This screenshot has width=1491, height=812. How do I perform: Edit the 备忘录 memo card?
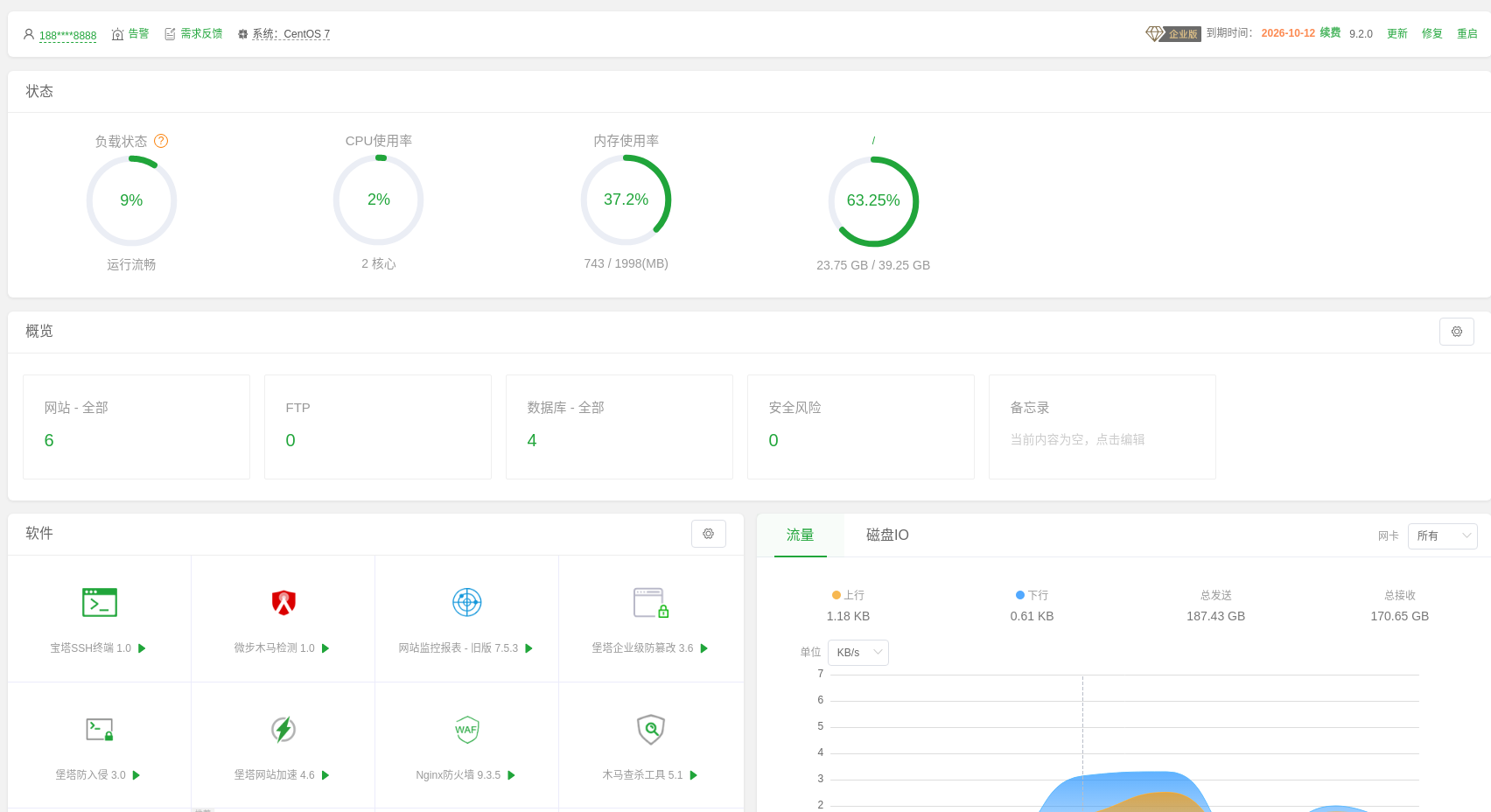pyautogui.click(x=1102, y=427)
